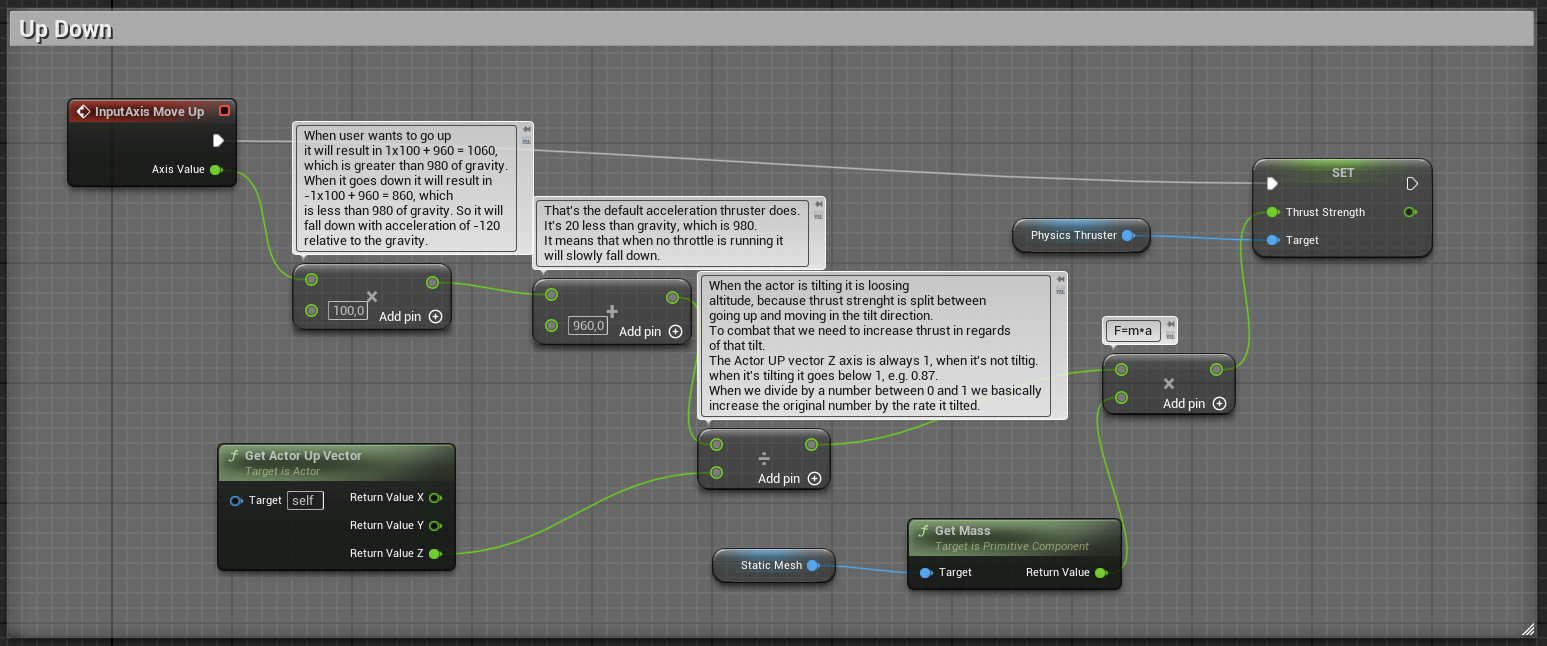Viewport: 1547px width, 646px height.
Task: Select the Static Mesh variable node
Action: [x=774, y=566]
